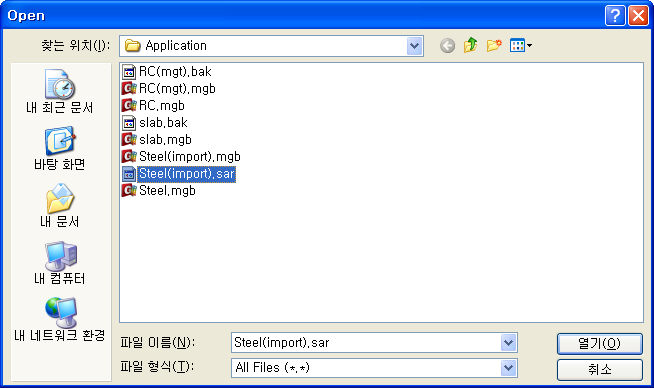This screenshot has height=388, width=654.
Task: Select the file name RC.mgb
Action: [x=162, y=106]
